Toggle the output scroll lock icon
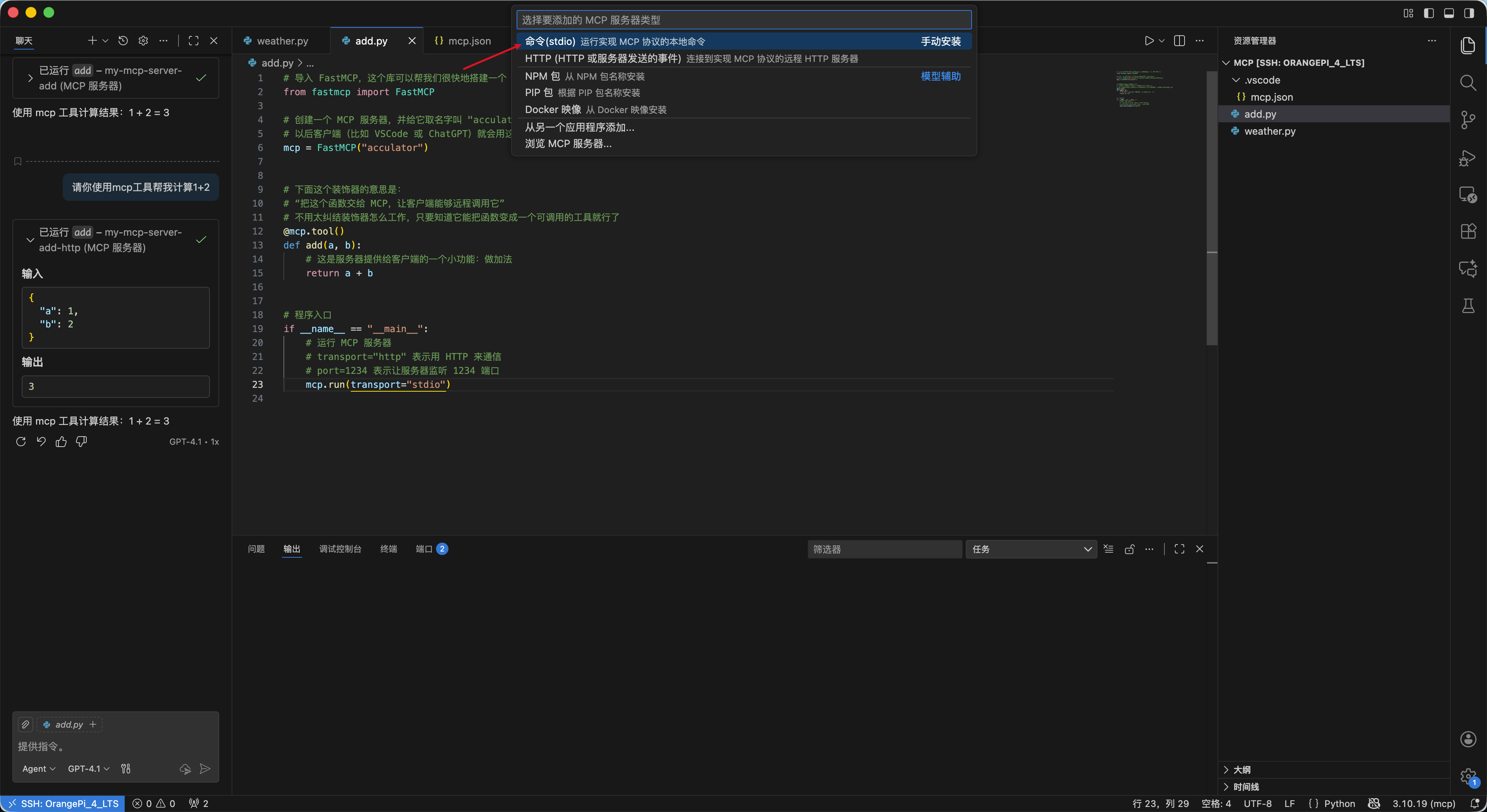This screenshot has height=812, width=1487. click(1130, 549)
